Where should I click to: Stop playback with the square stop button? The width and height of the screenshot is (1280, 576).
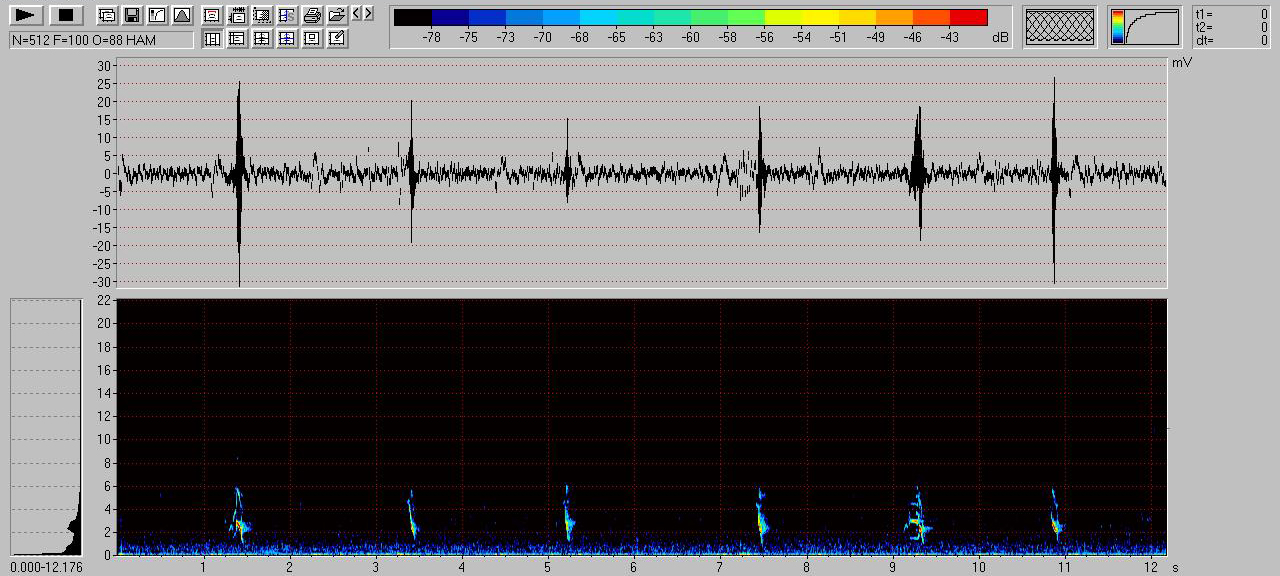(66, 15)
